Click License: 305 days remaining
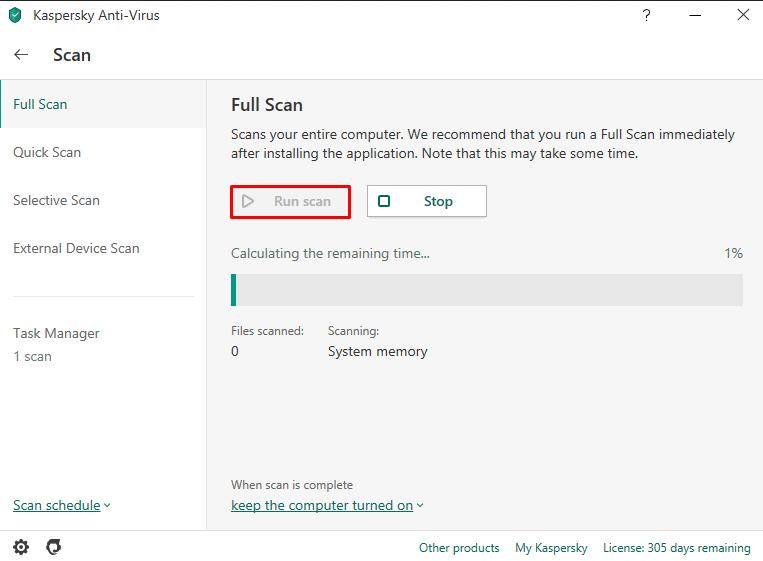This screenshot has height=561, width=763. pyautogui.click(x=676, y=548)
